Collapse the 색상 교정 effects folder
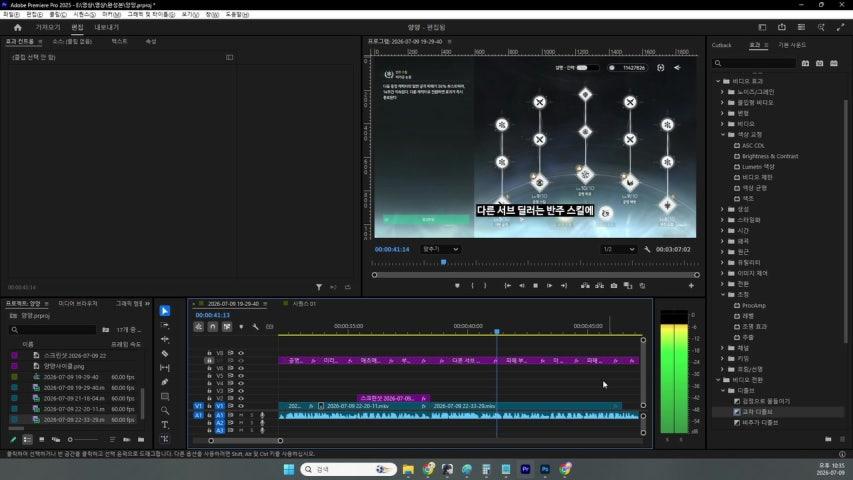 coord(723,134)
